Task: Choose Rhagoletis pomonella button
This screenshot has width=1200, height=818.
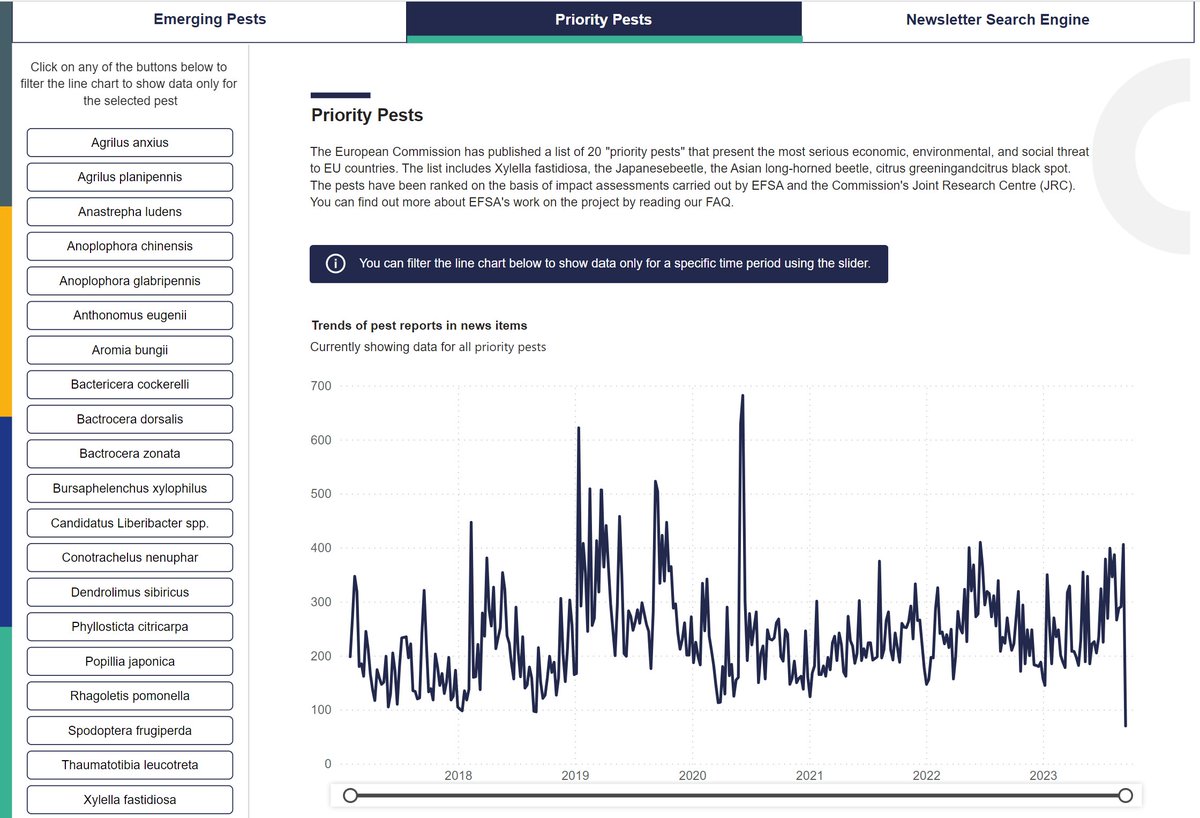Action: coord(130,696)
